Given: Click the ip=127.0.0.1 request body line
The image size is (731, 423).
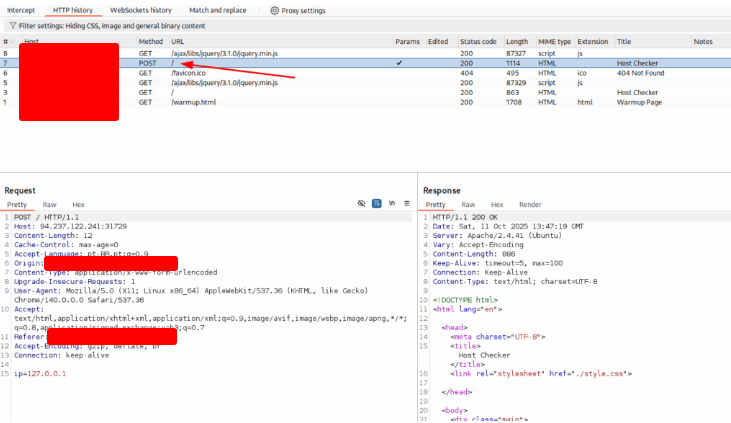Looking at the screenshot, I should (40, 373).
